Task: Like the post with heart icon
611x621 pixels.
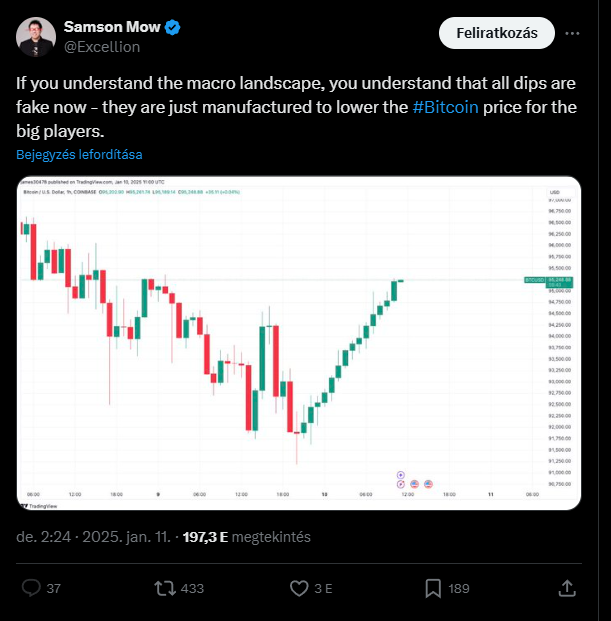Action: [x=299, y=588]
